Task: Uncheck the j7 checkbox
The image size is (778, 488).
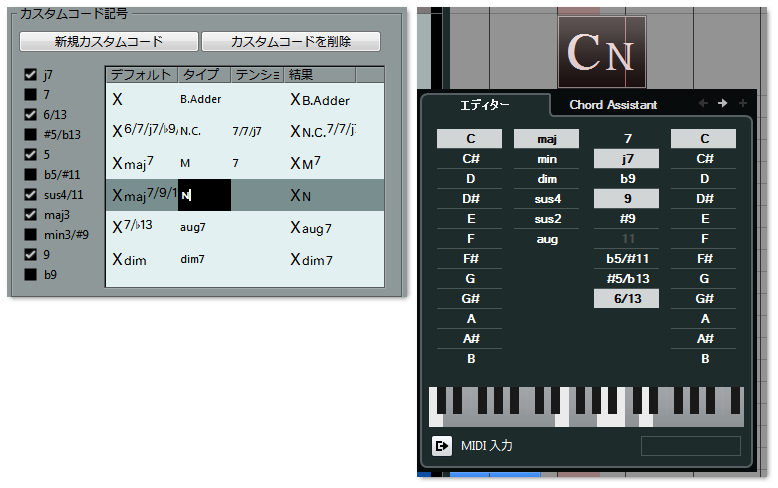Action: point(30,74)
